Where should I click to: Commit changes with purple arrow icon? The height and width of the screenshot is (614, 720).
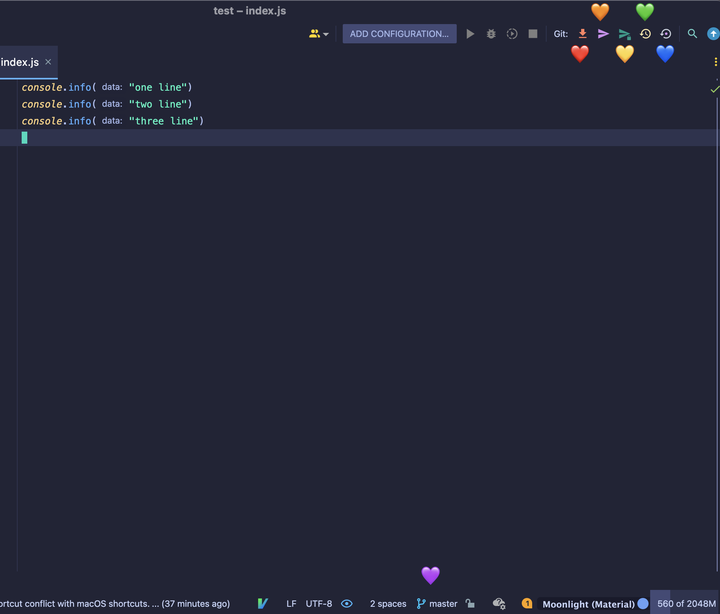[603, 34]
